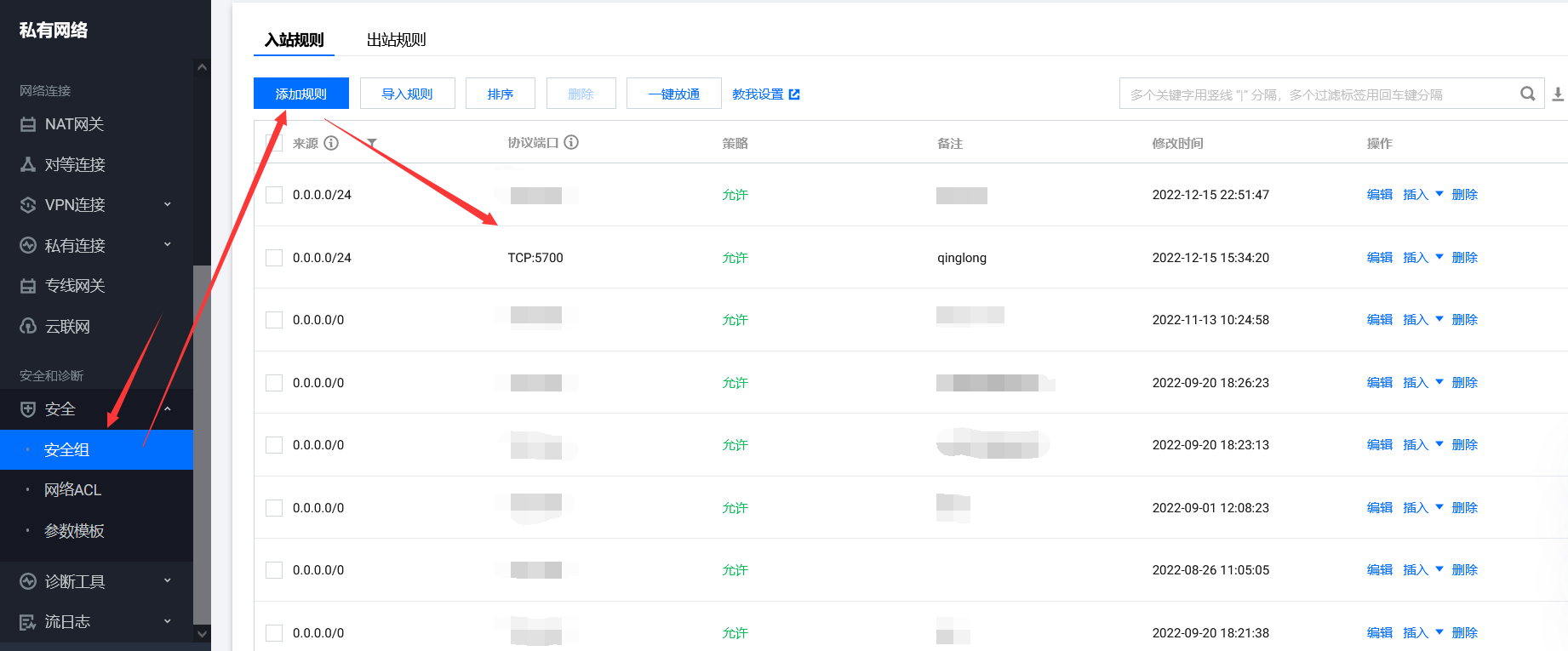1568x651 pixels.
Task: Click the filter funnel icon in 来源 header
Action: coord(372,143)
